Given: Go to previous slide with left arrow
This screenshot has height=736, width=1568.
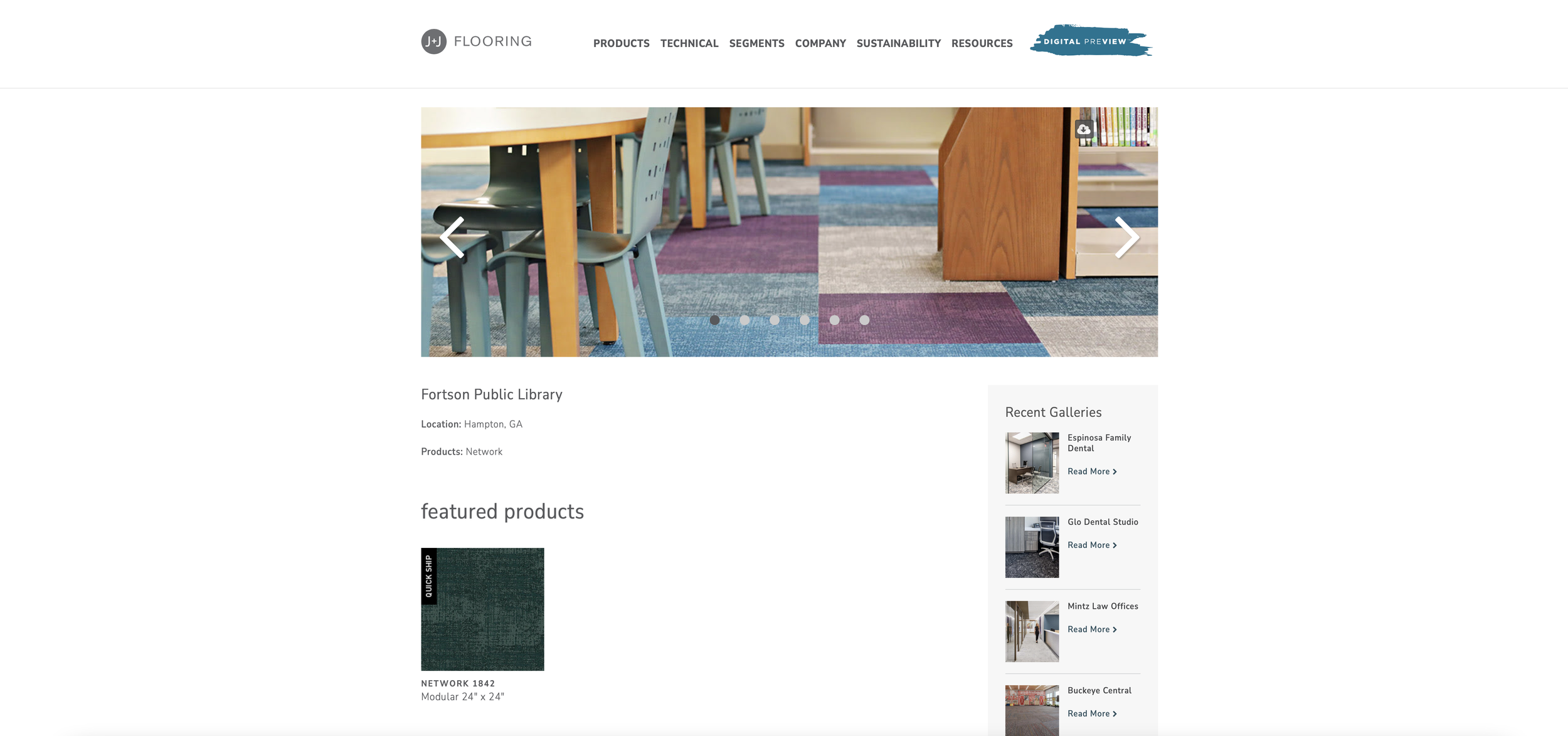Looking at the screenshot, I should click(x=452, y=238).
